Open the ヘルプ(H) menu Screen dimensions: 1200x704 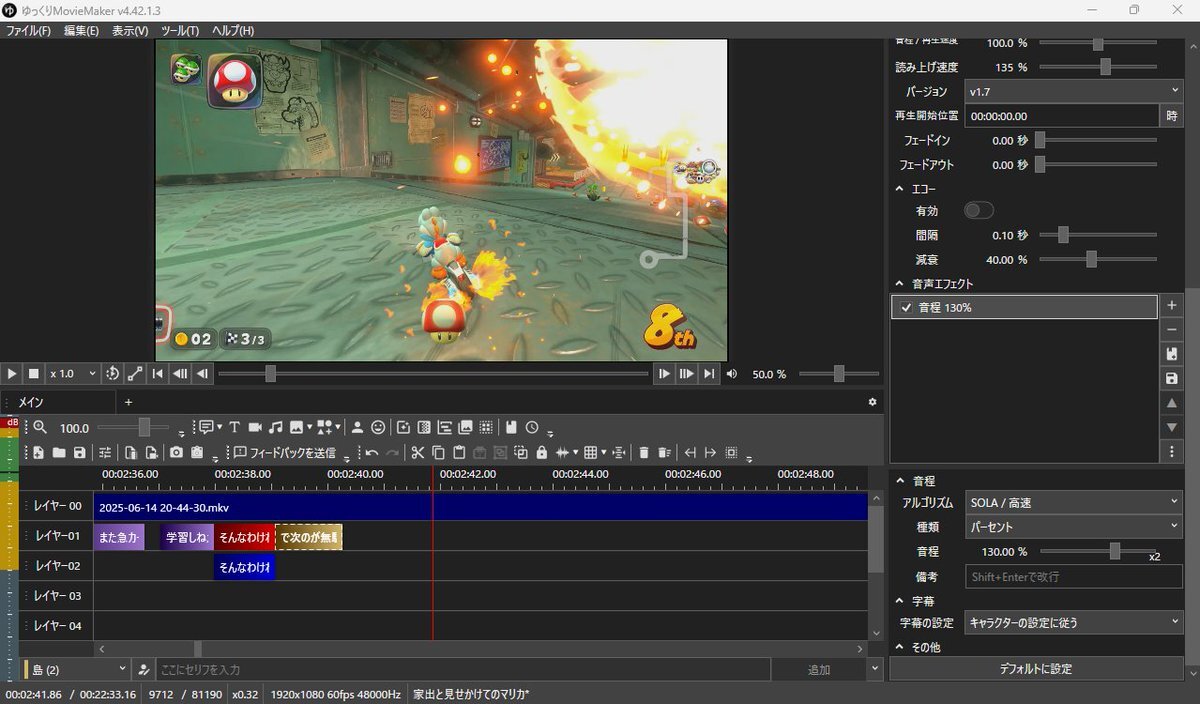click(x=233, y=31)
